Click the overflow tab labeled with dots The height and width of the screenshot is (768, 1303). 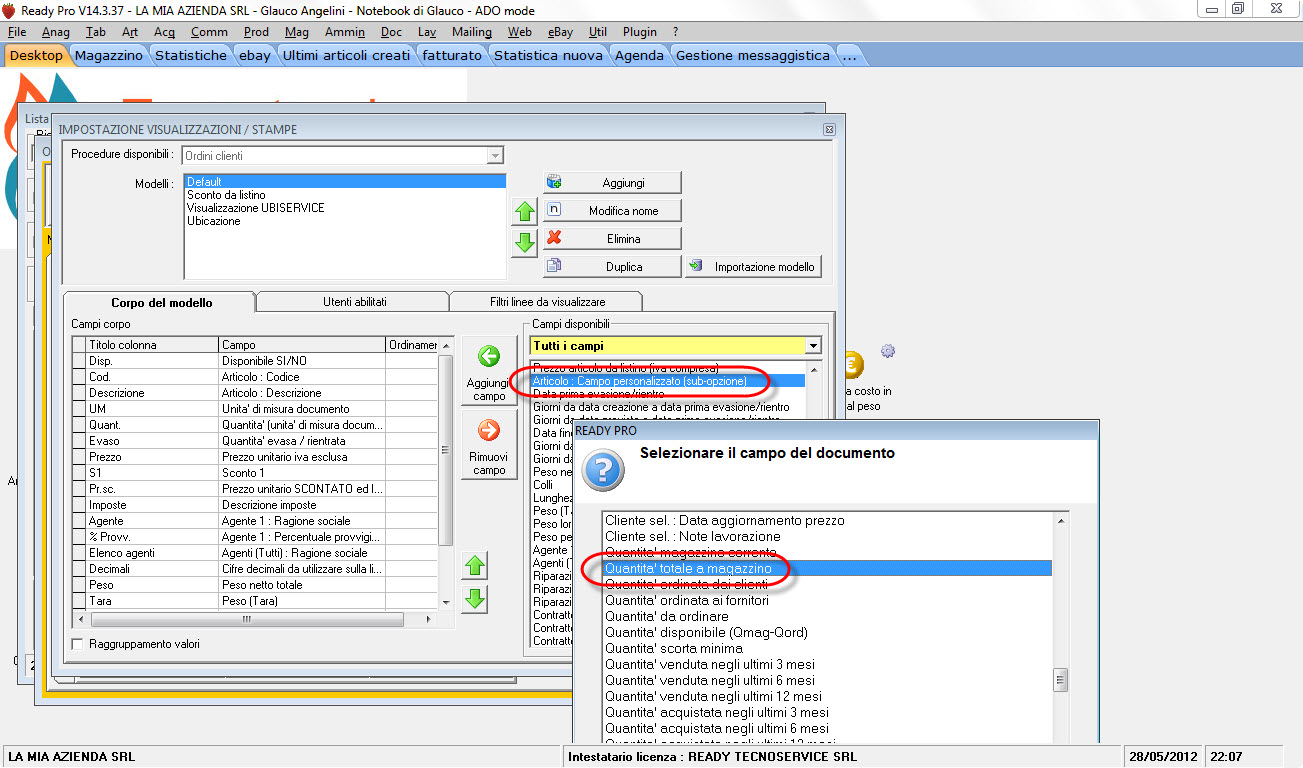click(850, 56)
